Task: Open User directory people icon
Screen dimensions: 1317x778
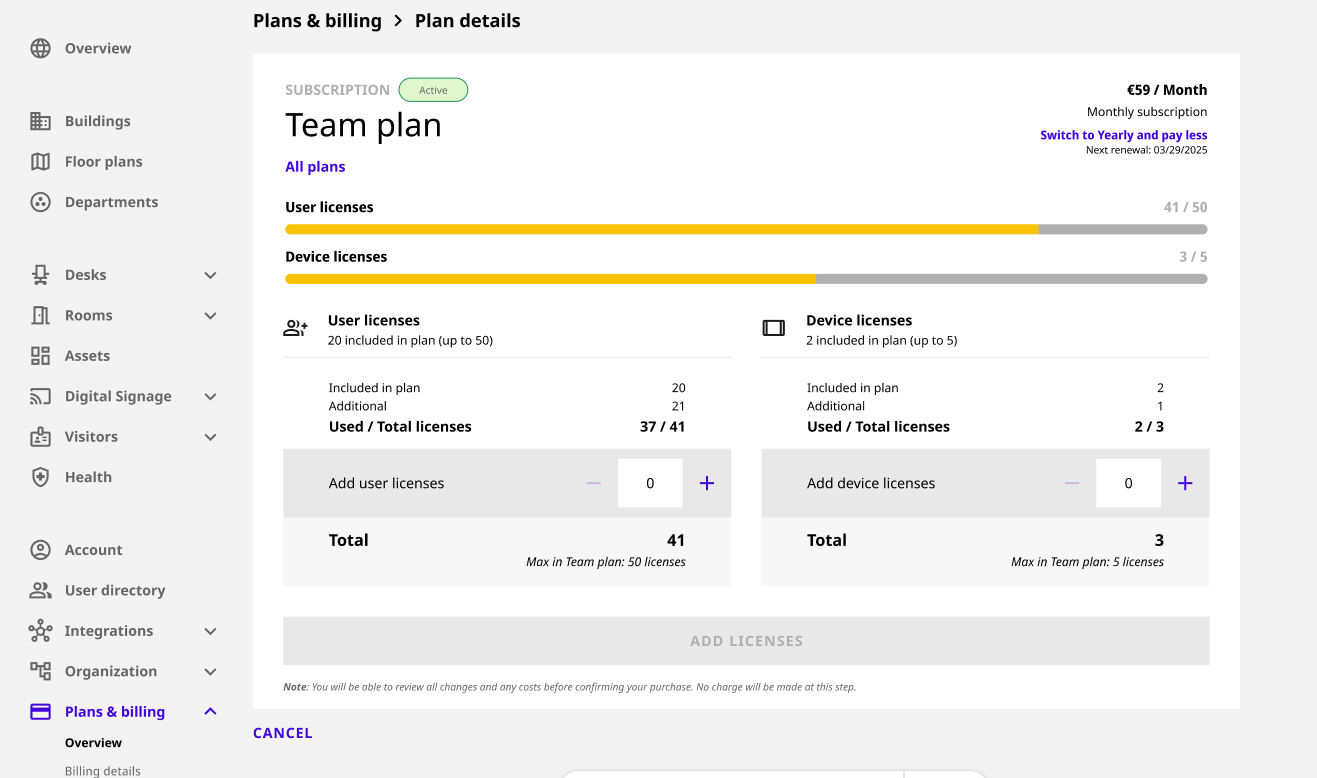Action: tap(40, 590)
